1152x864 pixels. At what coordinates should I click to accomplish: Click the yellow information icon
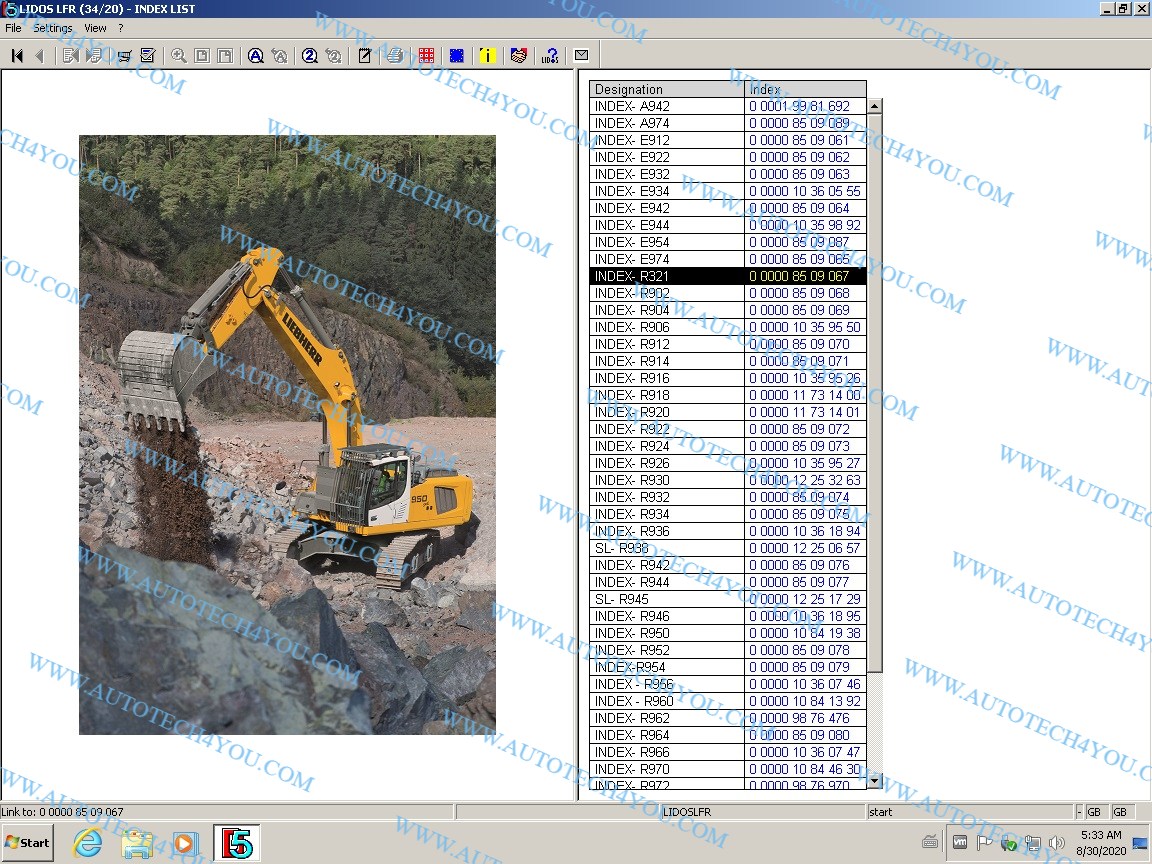tap(487, 56)
